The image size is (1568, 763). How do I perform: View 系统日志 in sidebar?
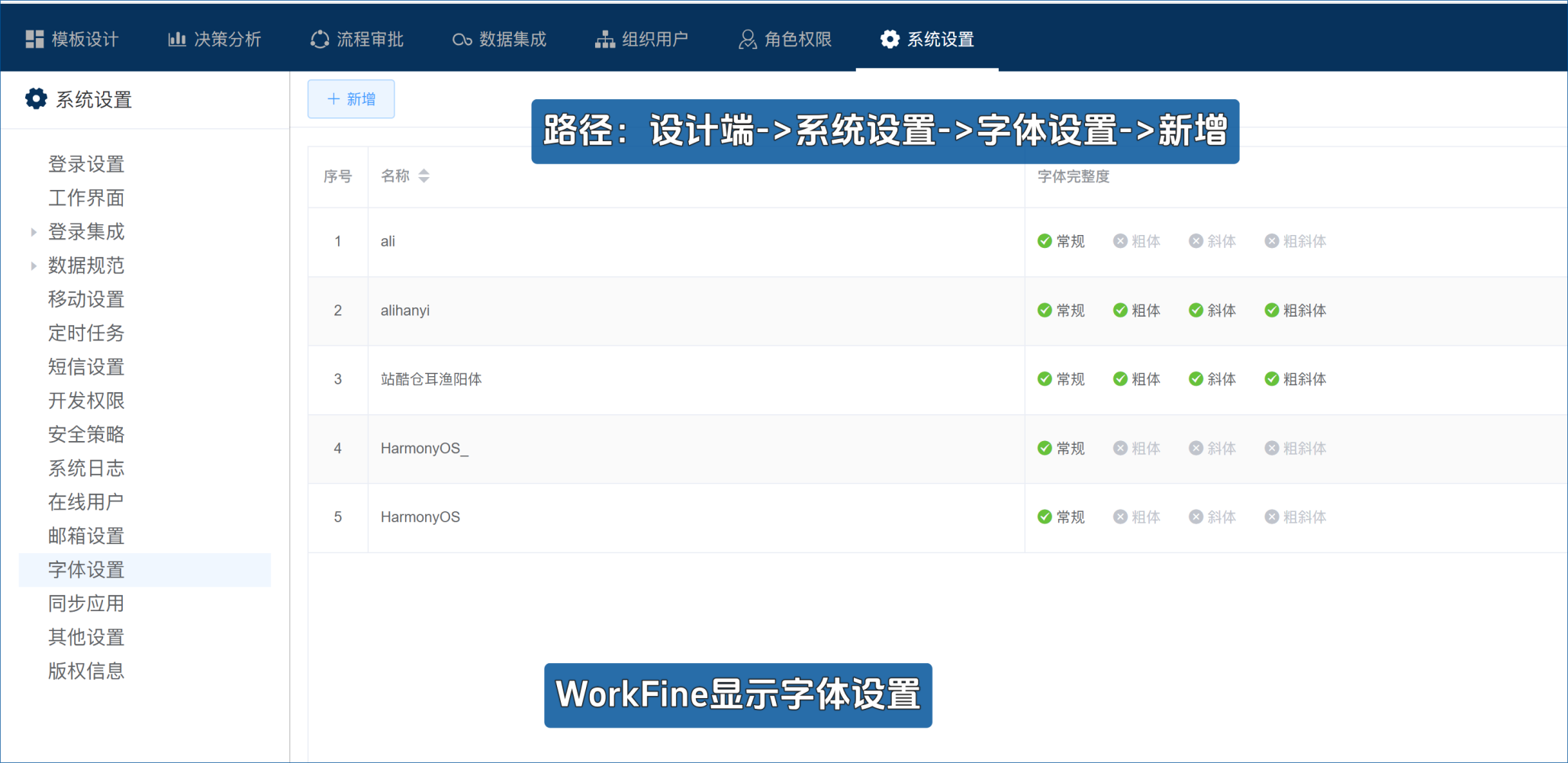click(x=86, y=468)
